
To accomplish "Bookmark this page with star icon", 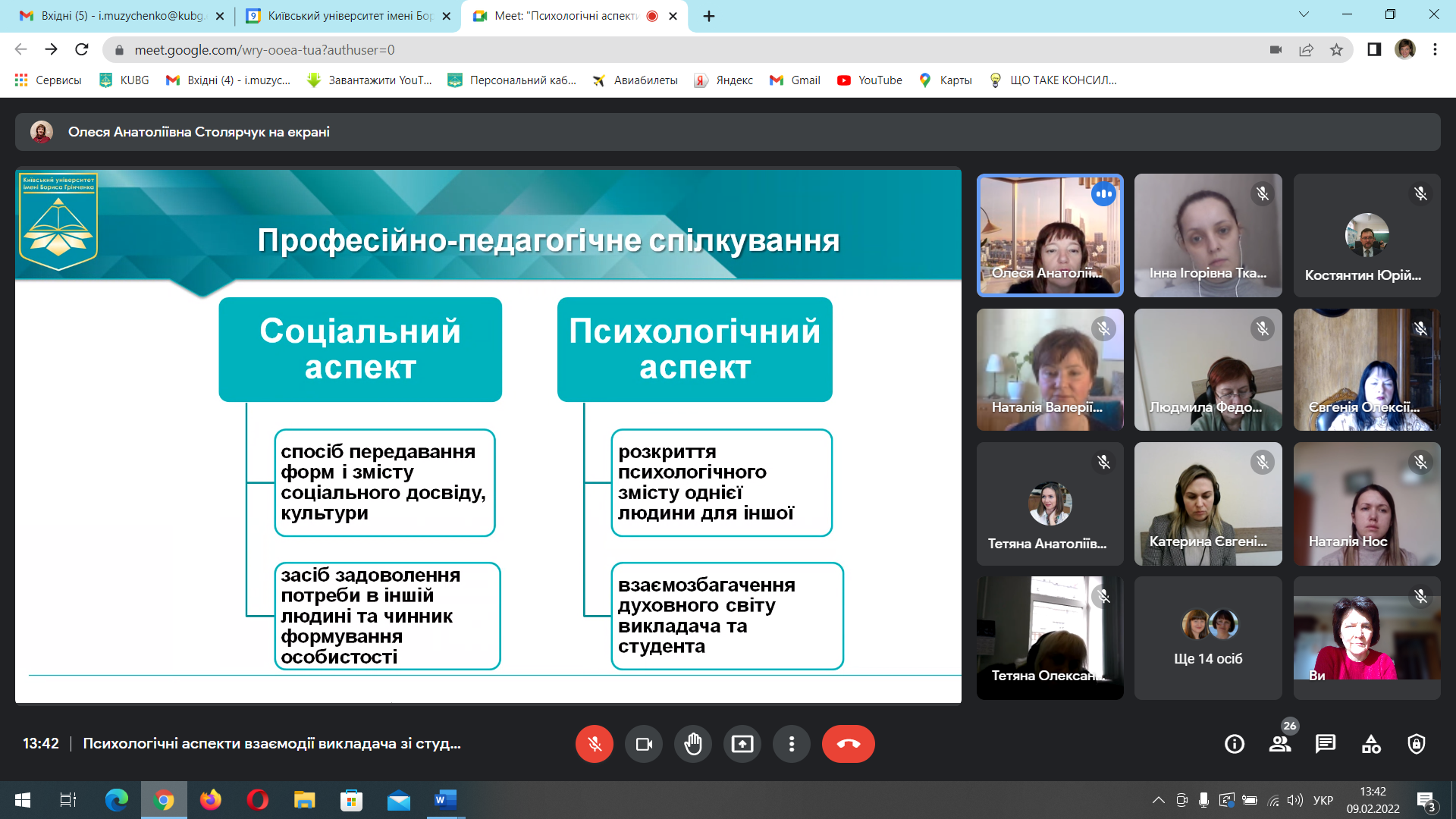I will click(1336, 50).
